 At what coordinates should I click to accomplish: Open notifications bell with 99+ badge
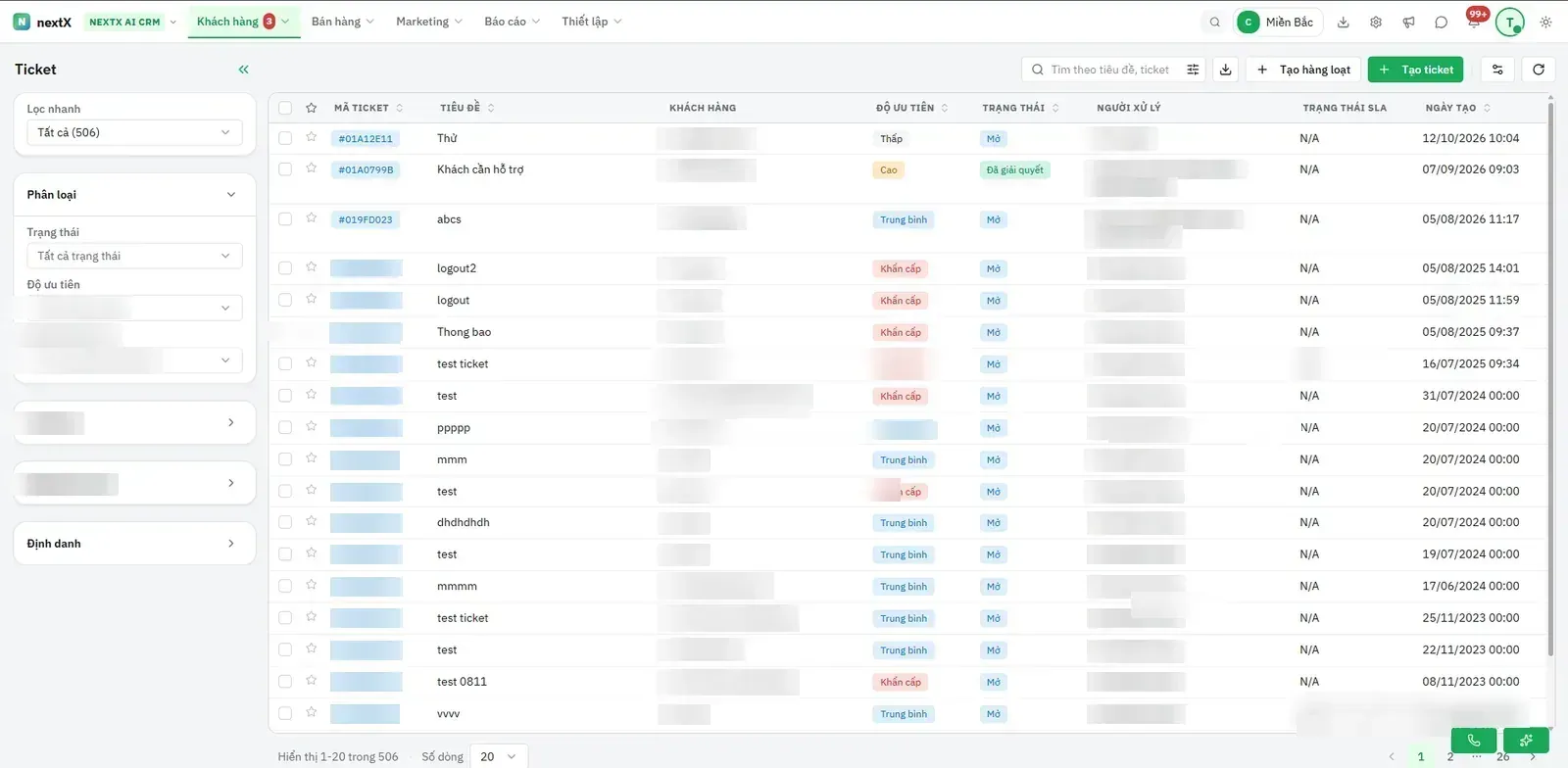click(1474, 21)
